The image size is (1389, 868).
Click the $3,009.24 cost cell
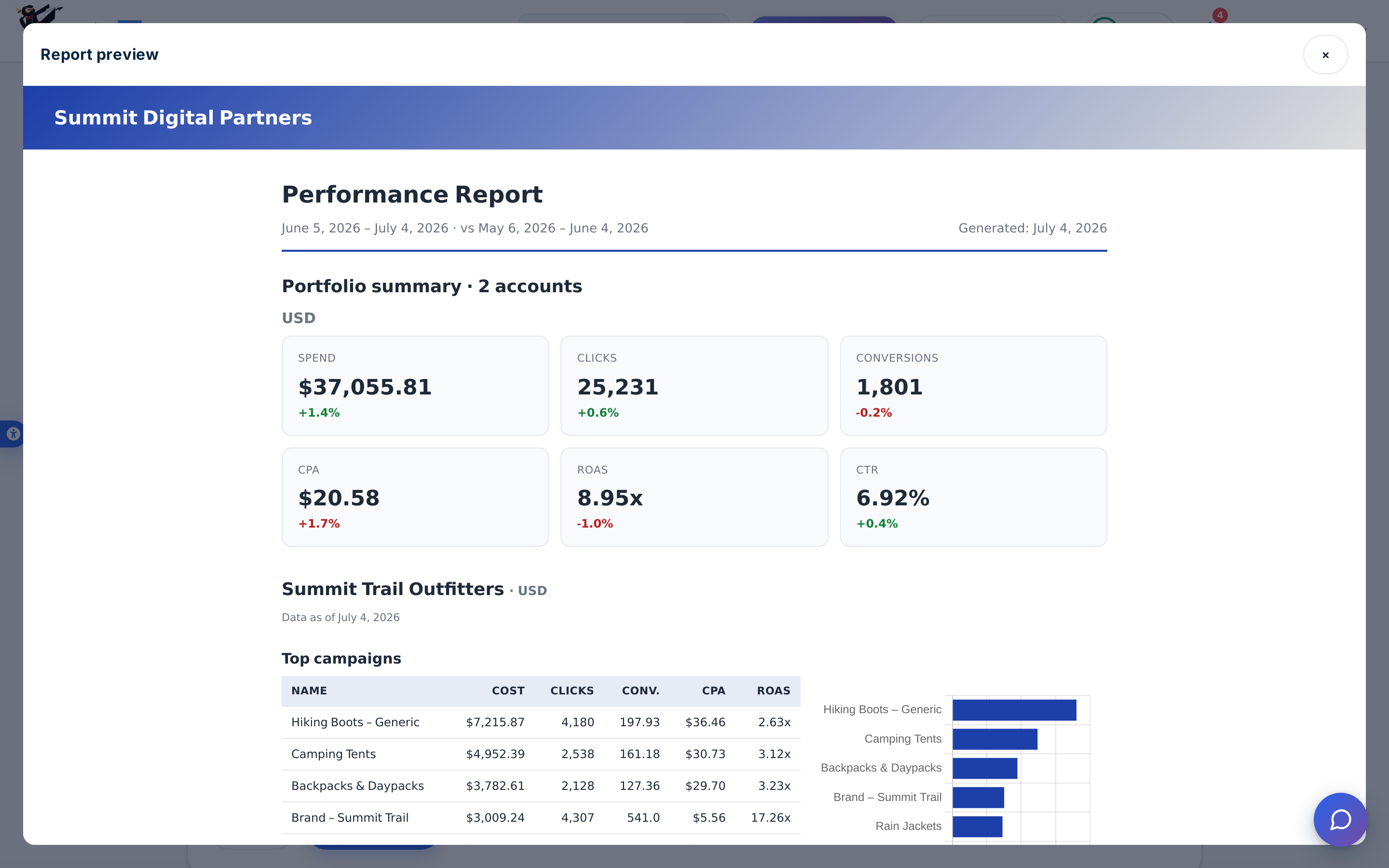(495, 817)
